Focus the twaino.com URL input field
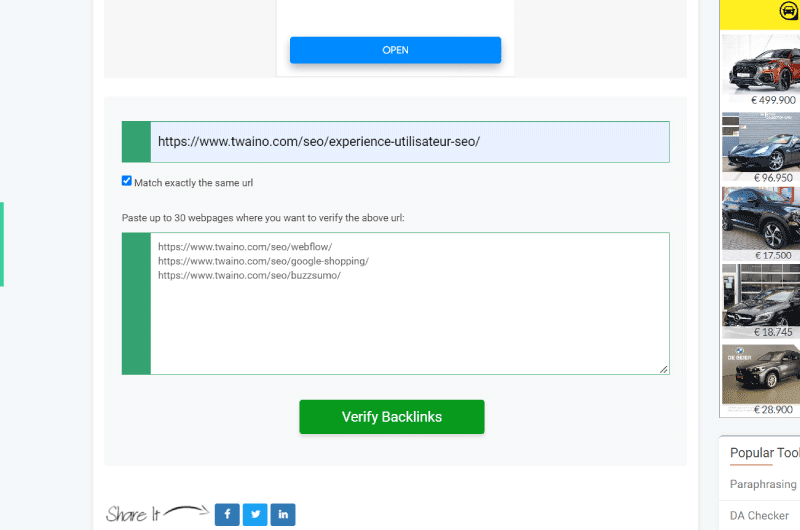 (410, 142)
